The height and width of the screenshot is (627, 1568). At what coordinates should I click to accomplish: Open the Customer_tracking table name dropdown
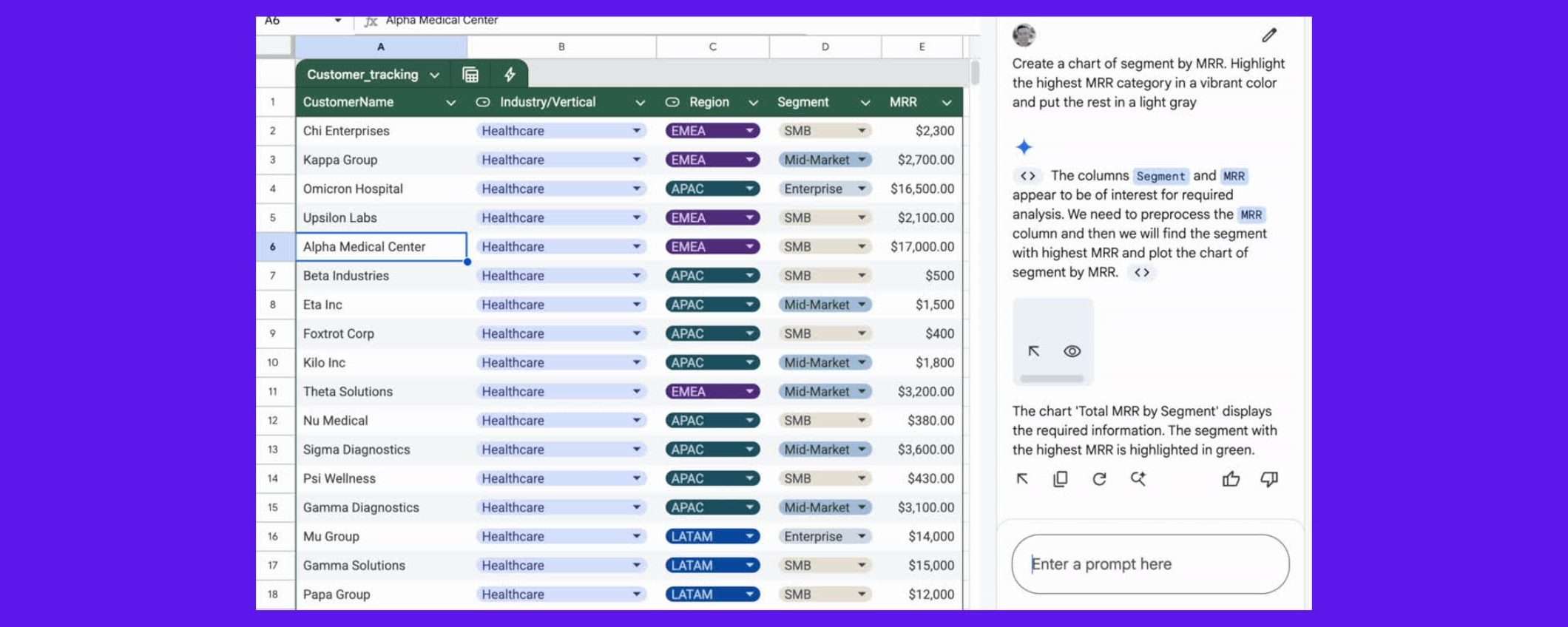click(x=435, y=75)
